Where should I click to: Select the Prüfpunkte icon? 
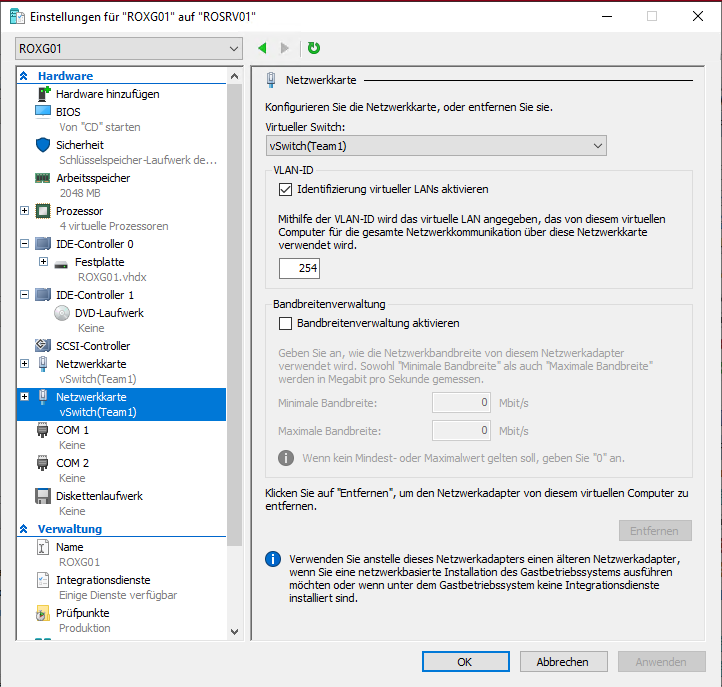pyautogui.click(x=43, y=613)
